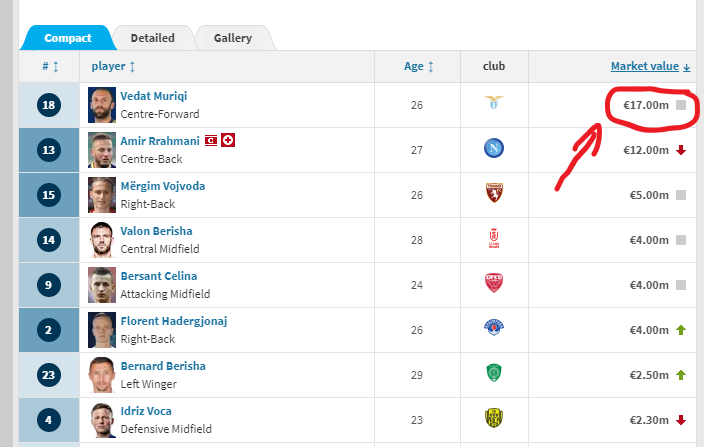Screen dimensions: 704x447
Task: Sort the table by Age column
Action: pyautogui.click(x=418, y=66)
